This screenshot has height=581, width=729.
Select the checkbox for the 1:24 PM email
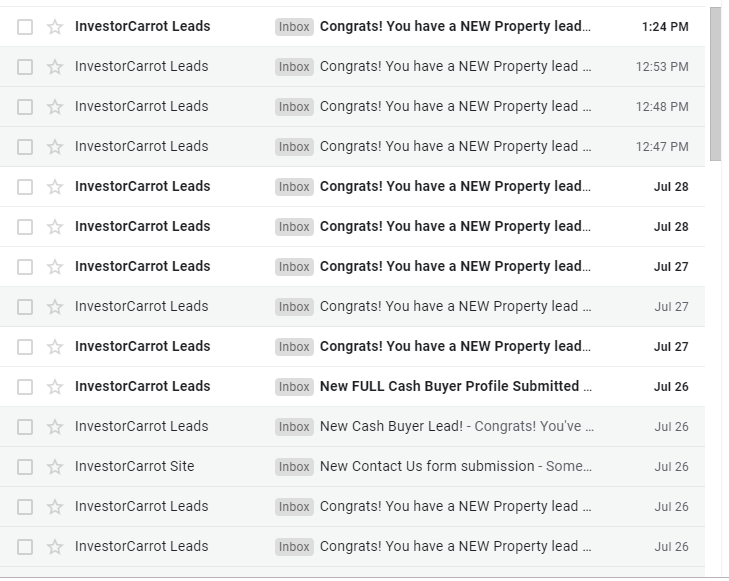click(25, 27)
